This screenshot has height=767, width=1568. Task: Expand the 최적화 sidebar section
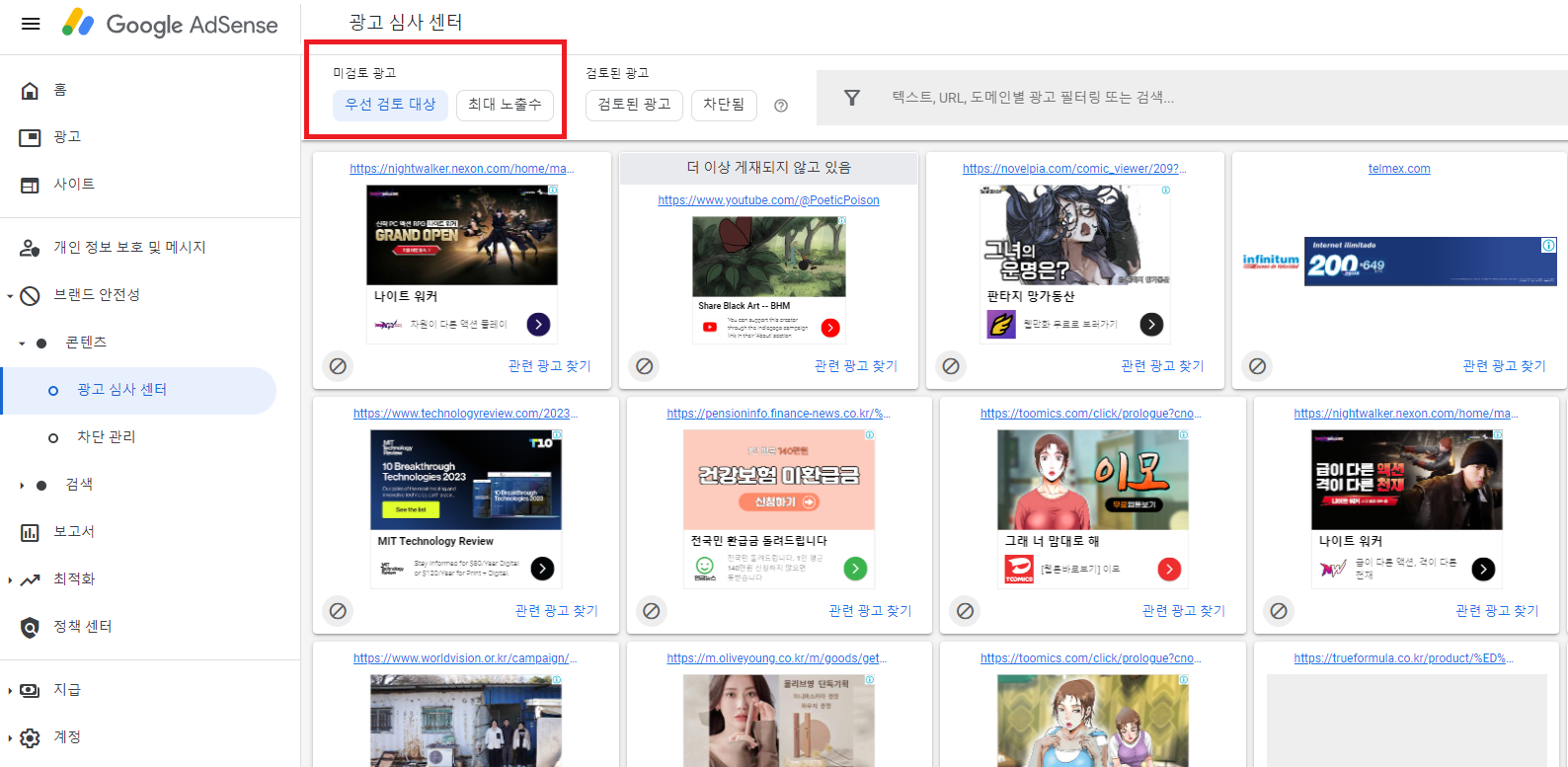coord(10,579)
